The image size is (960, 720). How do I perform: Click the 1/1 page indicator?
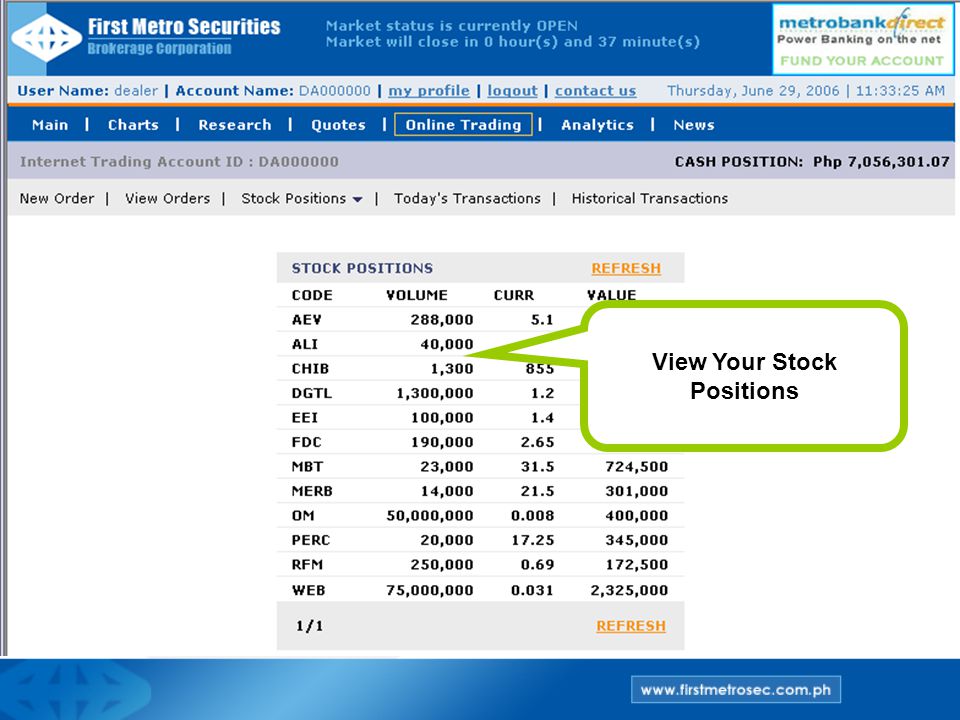(x=309, y=626)
